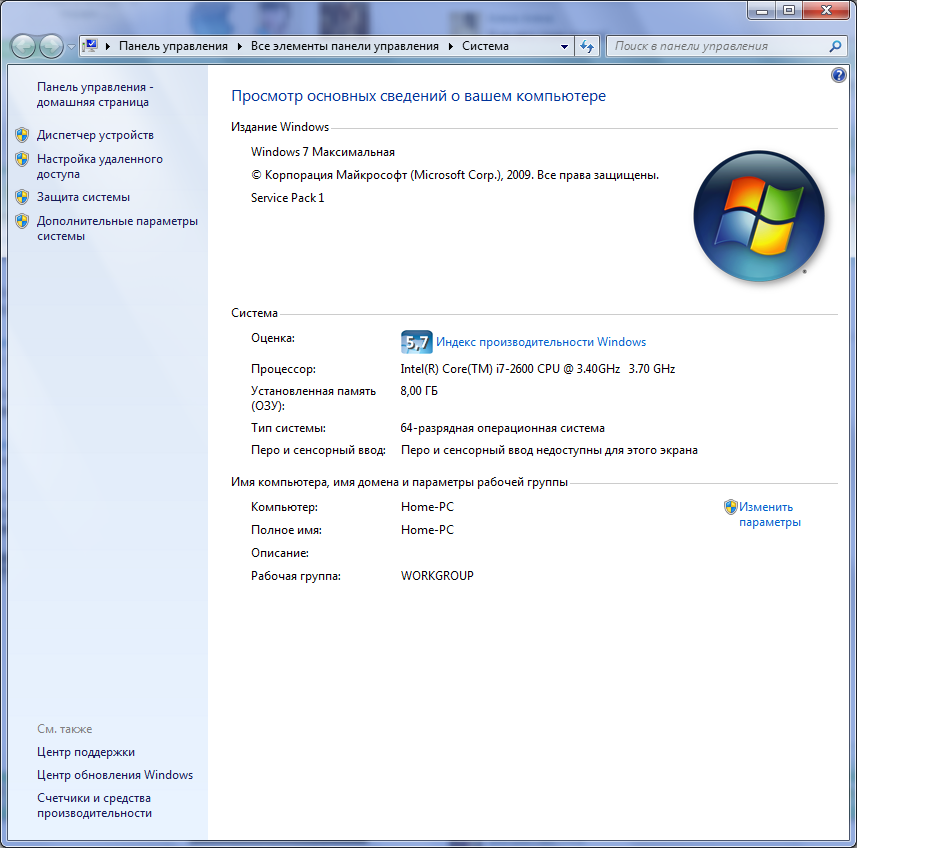Open address bar history dropdown arrow
The height and width of the screenshot is (848, 937).
click(564, 47)
